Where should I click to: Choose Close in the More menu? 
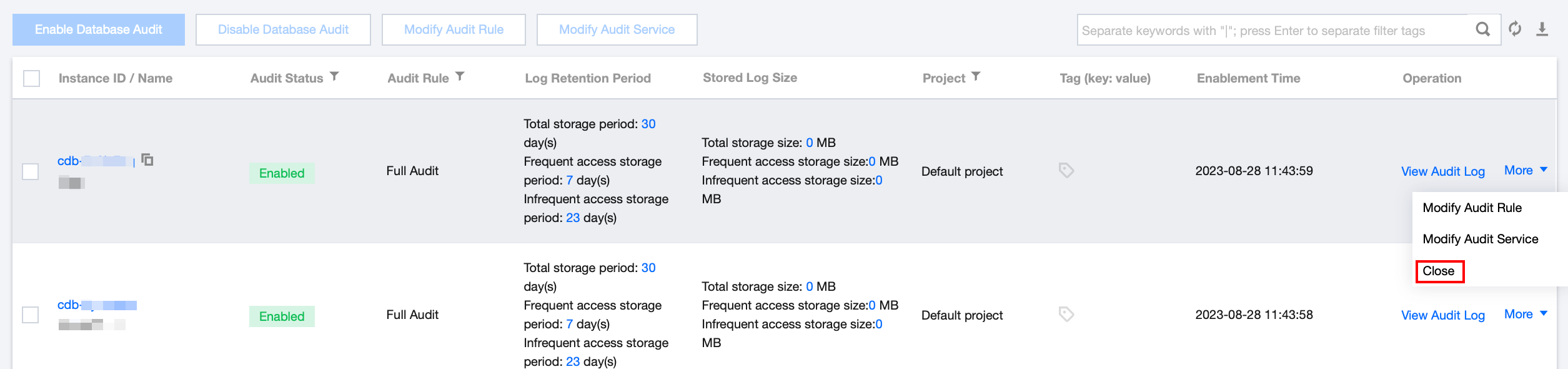(1439, 271)
